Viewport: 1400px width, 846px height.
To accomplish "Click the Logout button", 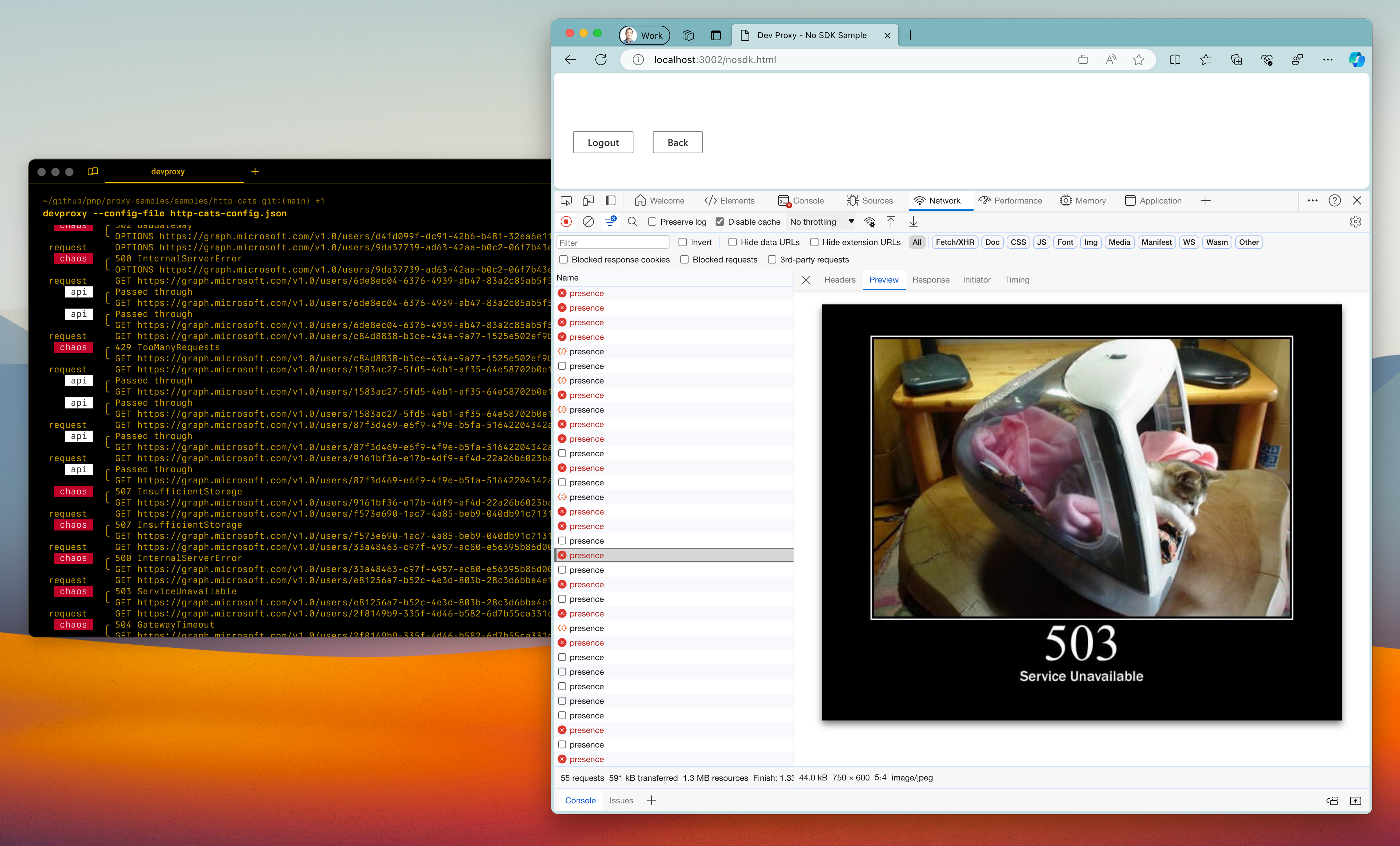I will [603, 142].
